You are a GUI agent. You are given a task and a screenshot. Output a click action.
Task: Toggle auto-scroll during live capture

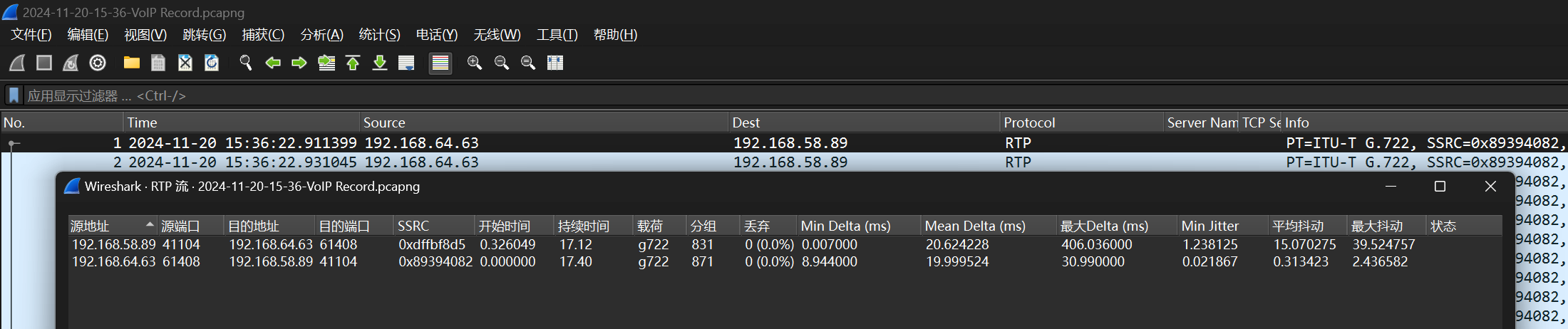point(406,63)
